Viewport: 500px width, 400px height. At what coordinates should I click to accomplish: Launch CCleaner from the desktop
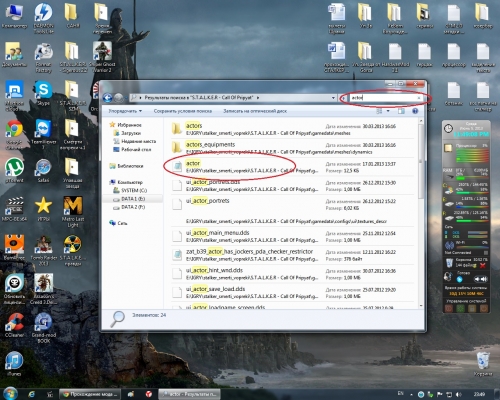pos(14,325)
